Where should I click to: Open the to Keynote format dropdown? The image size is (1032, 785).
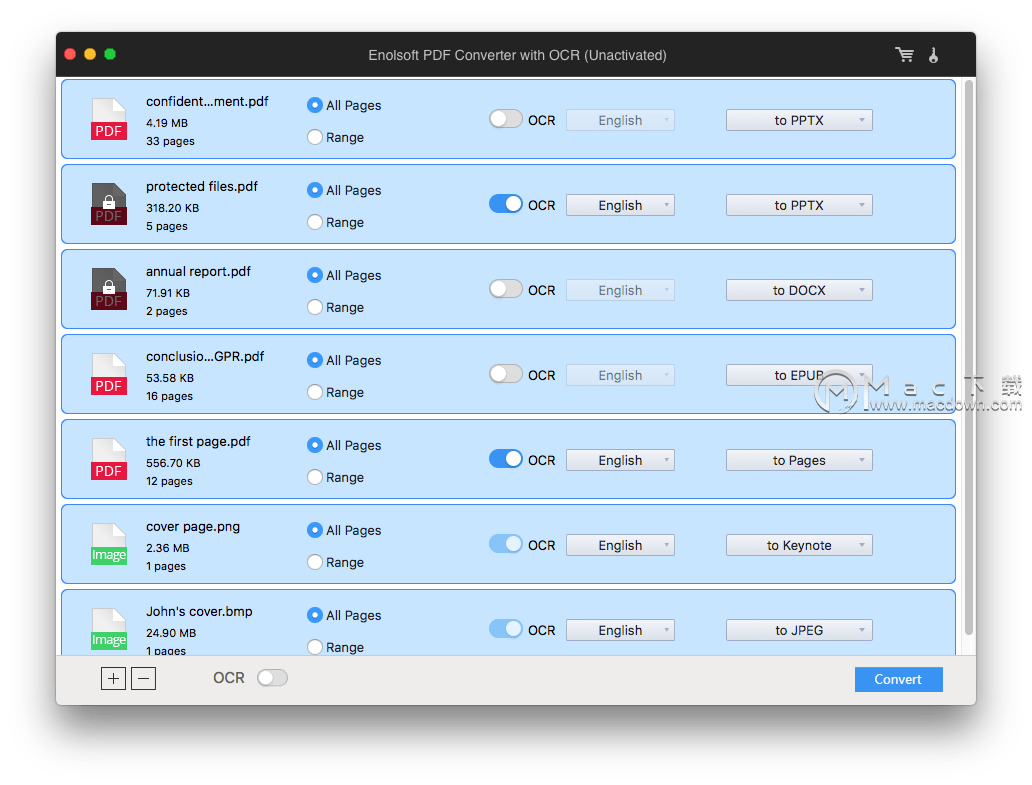click(x=799, y=544)
